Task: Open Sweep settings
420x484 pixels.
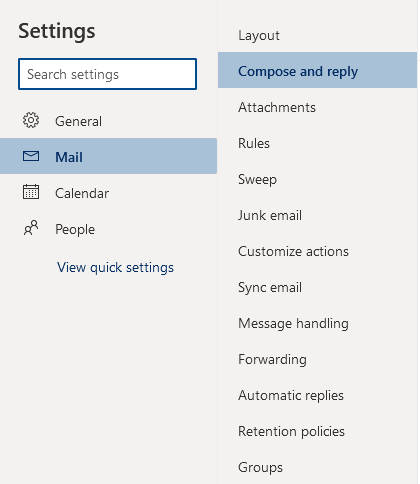Action: pyautogui.click(x=317, y=179)
